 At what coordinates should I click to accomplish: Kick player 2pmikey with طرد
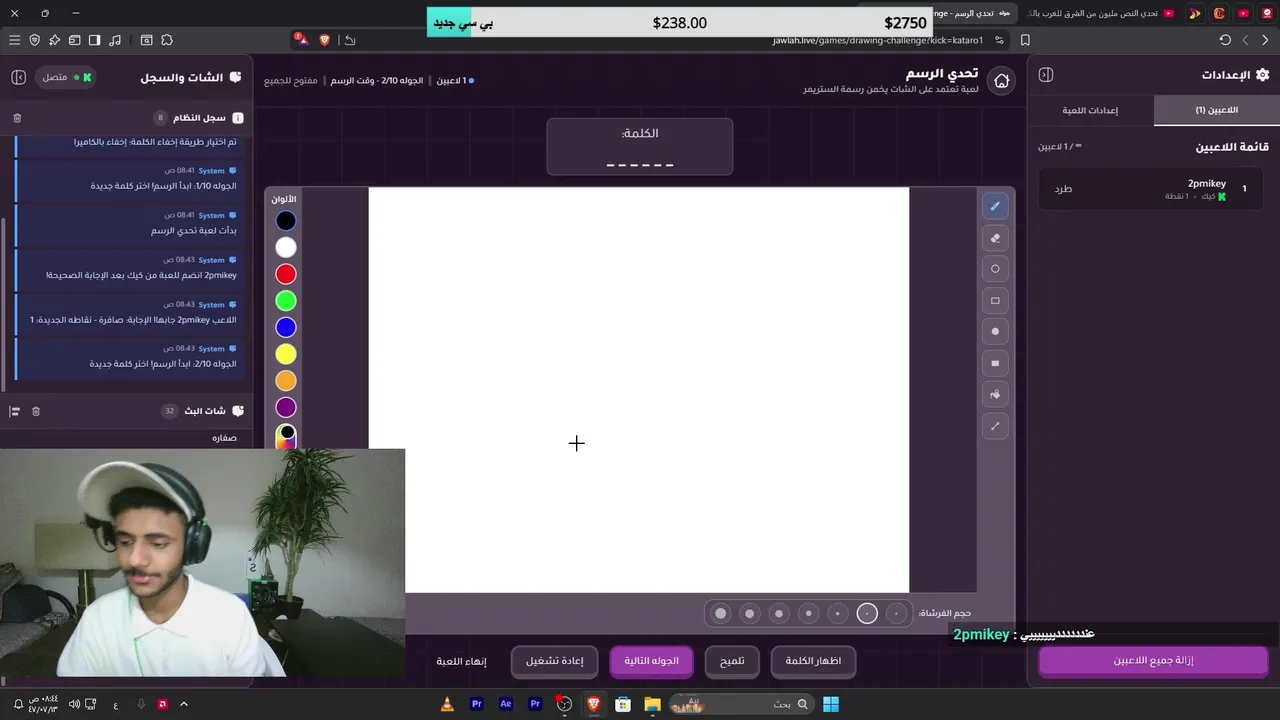[x=1063, y=189]
